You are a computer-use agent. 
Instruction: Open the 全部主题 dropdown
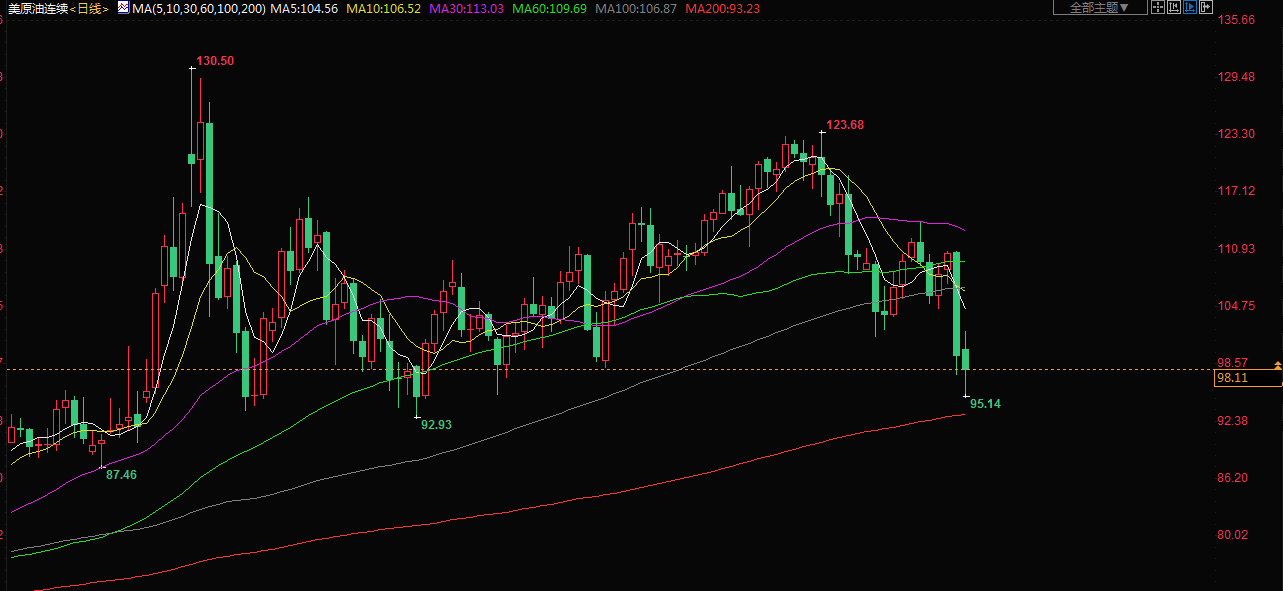1100,8
